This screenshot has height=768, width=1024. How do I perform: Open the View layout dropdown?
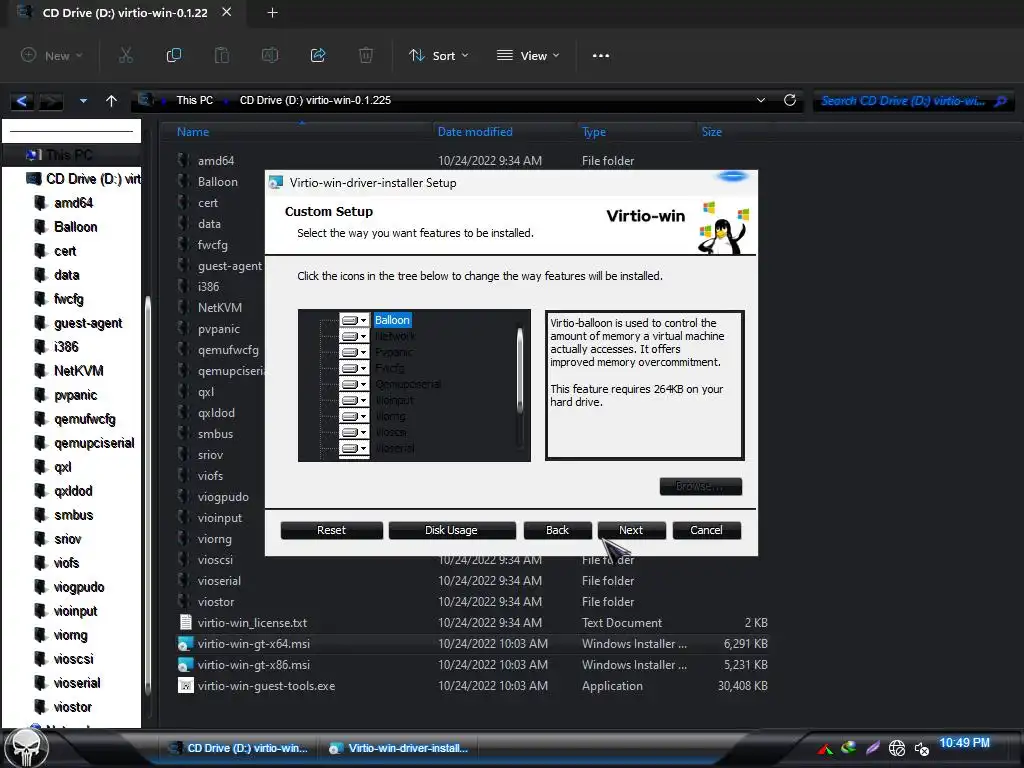tap(528, 56)
